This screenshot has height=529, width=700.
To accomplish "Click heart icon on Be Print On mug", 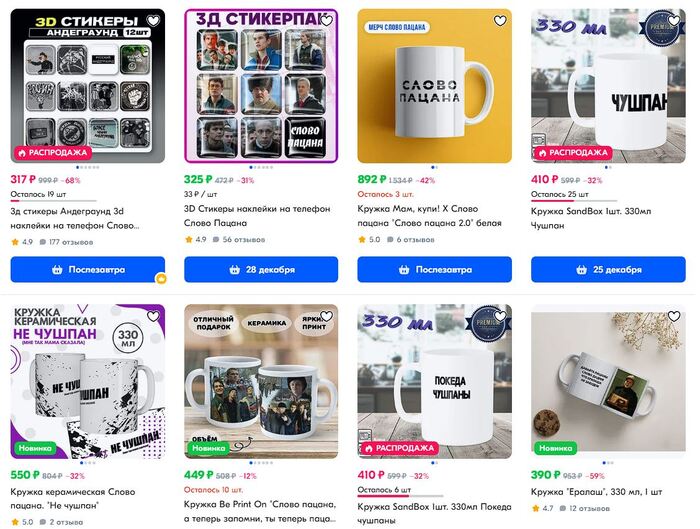I will (x=327, y=316).
